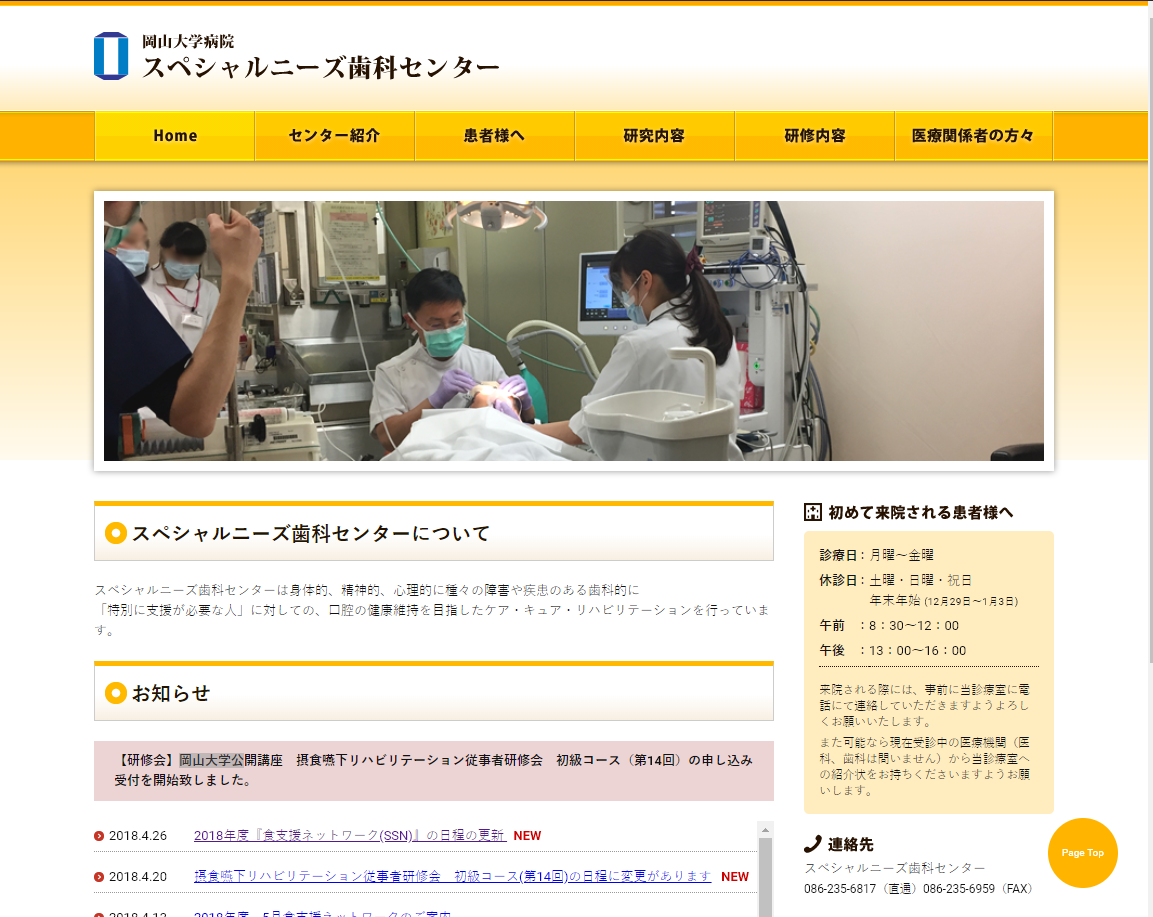The height and width of the screenshot is (917, 1153).
Task: Click the 午前 :8:30〜12:00 hours text
Action: [889, 626]
